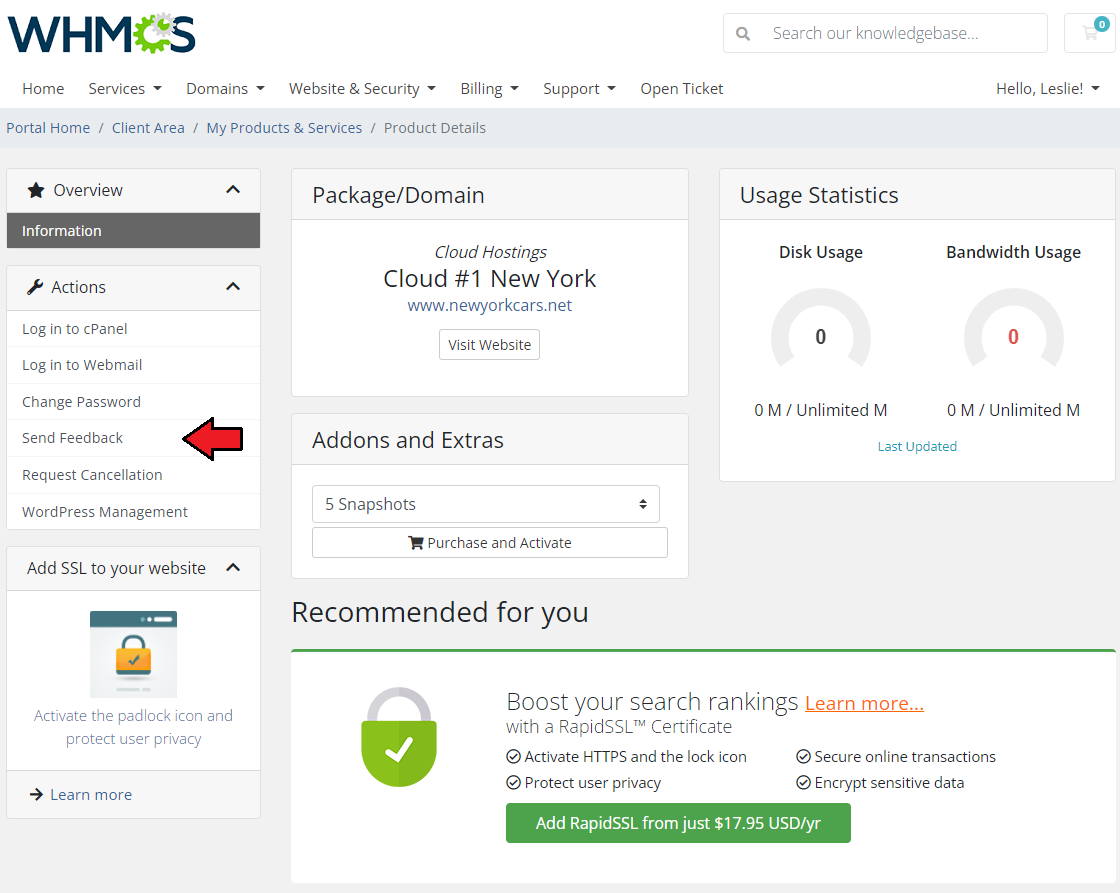1120x893 pixels.
Task: Open the Billing dropdown menu
Action: coord(489,89)
